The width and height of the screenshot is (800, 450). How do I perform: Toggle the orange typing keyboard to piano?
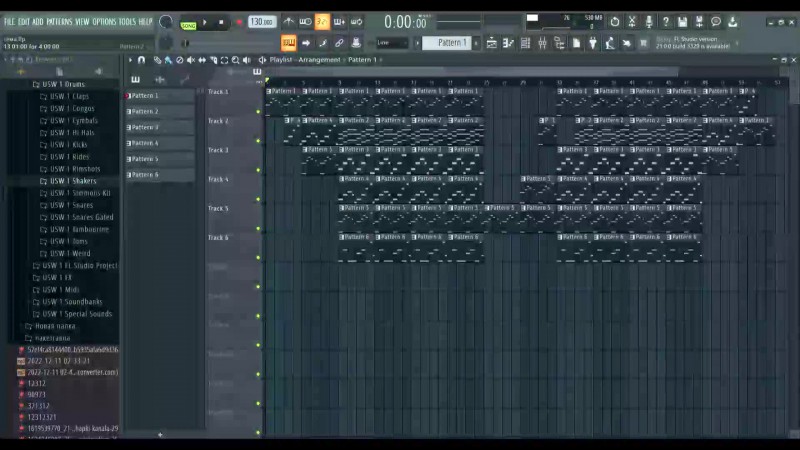click(x=288, y=43)
